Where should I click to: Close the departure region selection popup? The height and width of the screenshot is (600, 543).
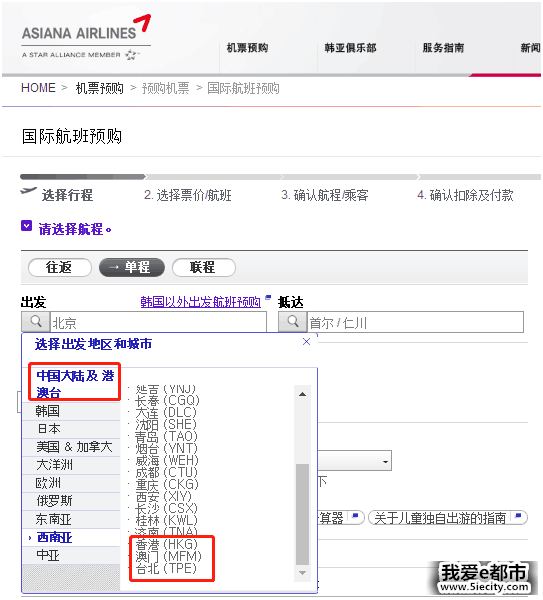pos(306,342)
